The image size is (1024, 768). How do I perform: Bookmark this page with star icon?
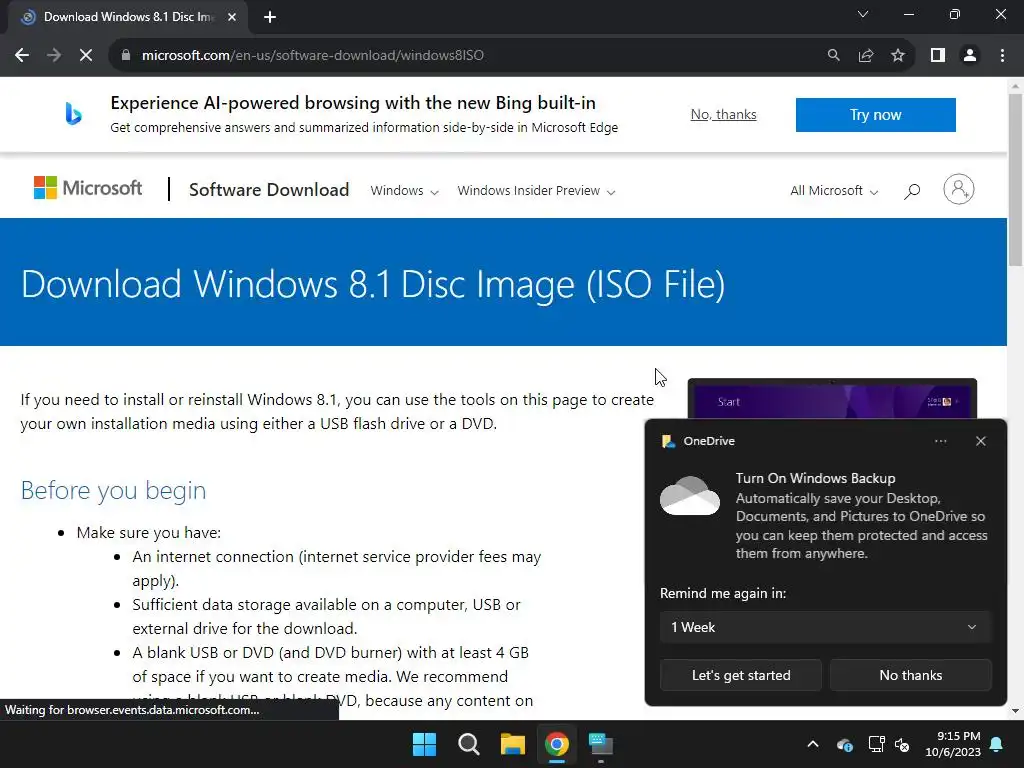pyautogui.click(x=898, y=56)
